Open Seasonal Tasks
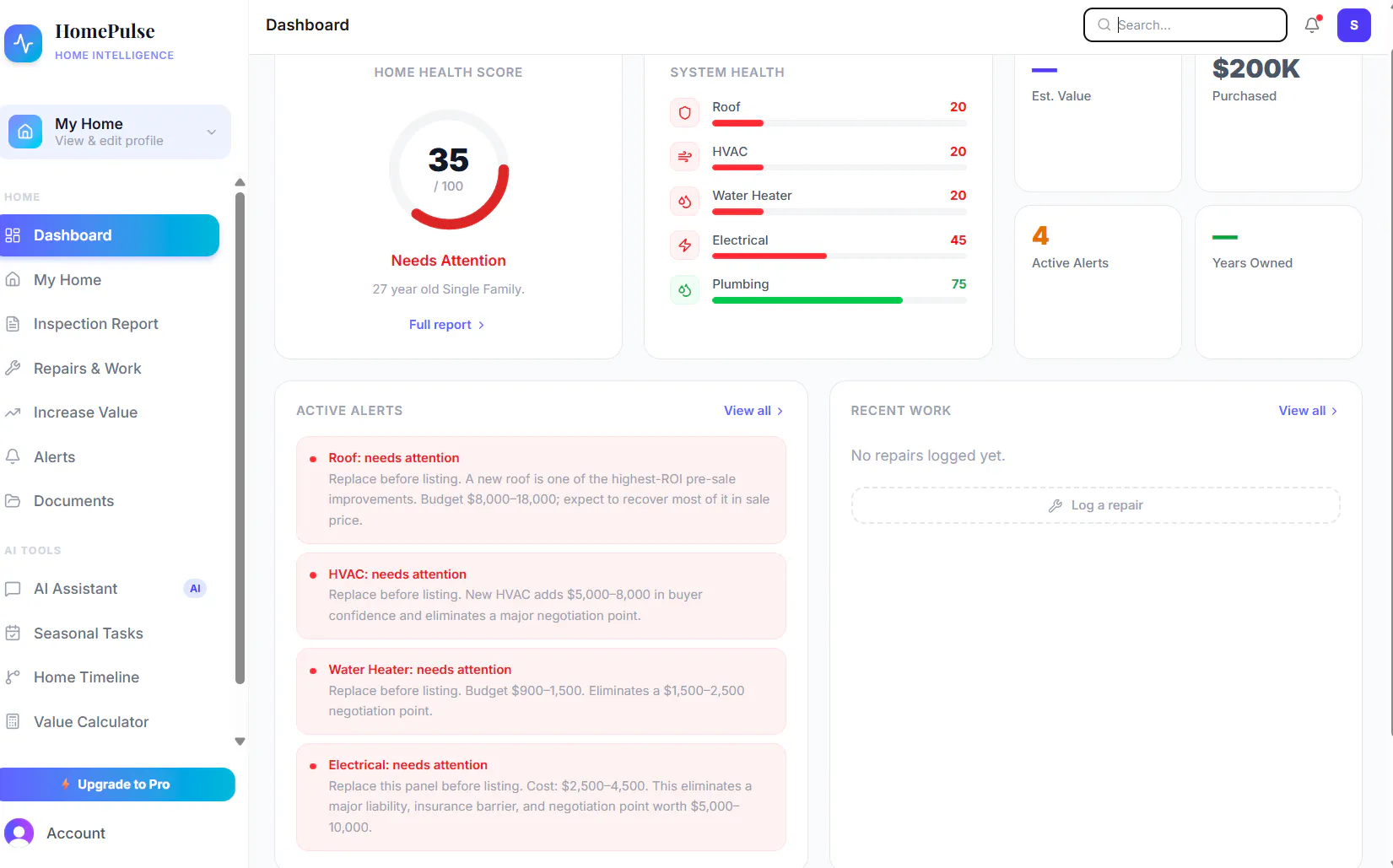The image size is (1393, 868). tap(110, 633)
